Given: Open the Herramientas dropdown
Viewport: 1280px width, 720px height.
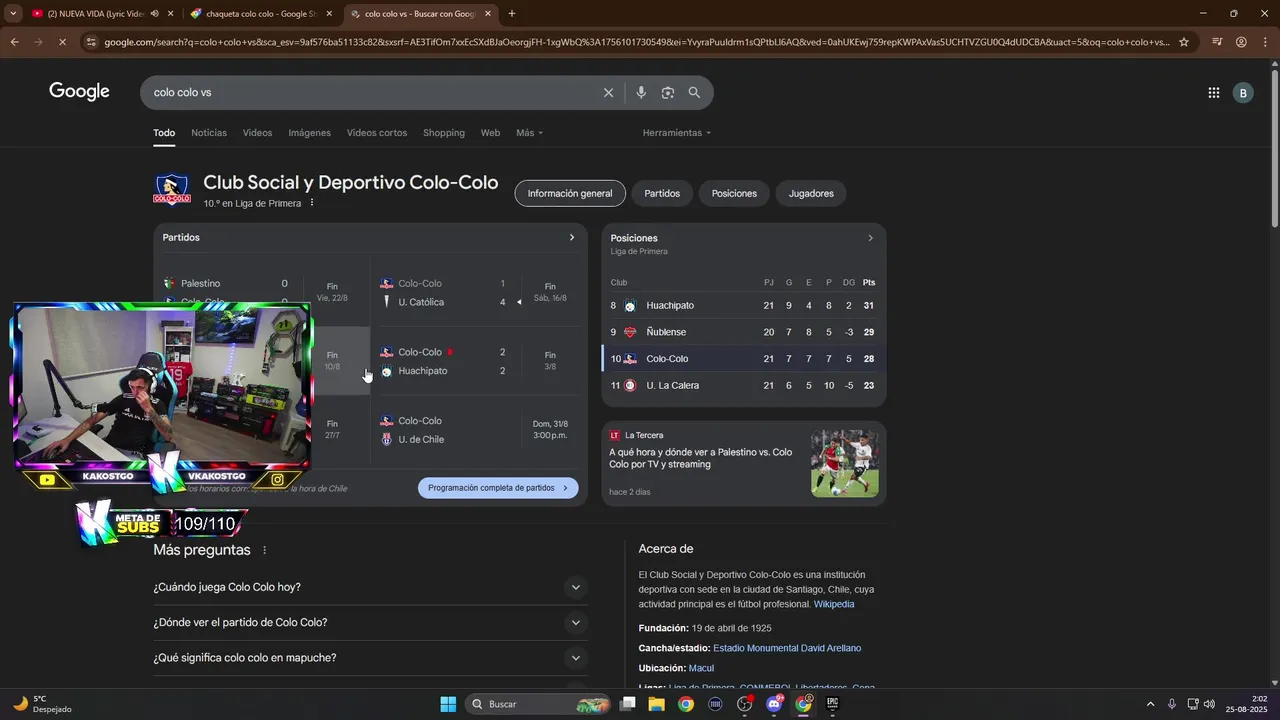Looking at the screenshot, I should tap(677, 133).
